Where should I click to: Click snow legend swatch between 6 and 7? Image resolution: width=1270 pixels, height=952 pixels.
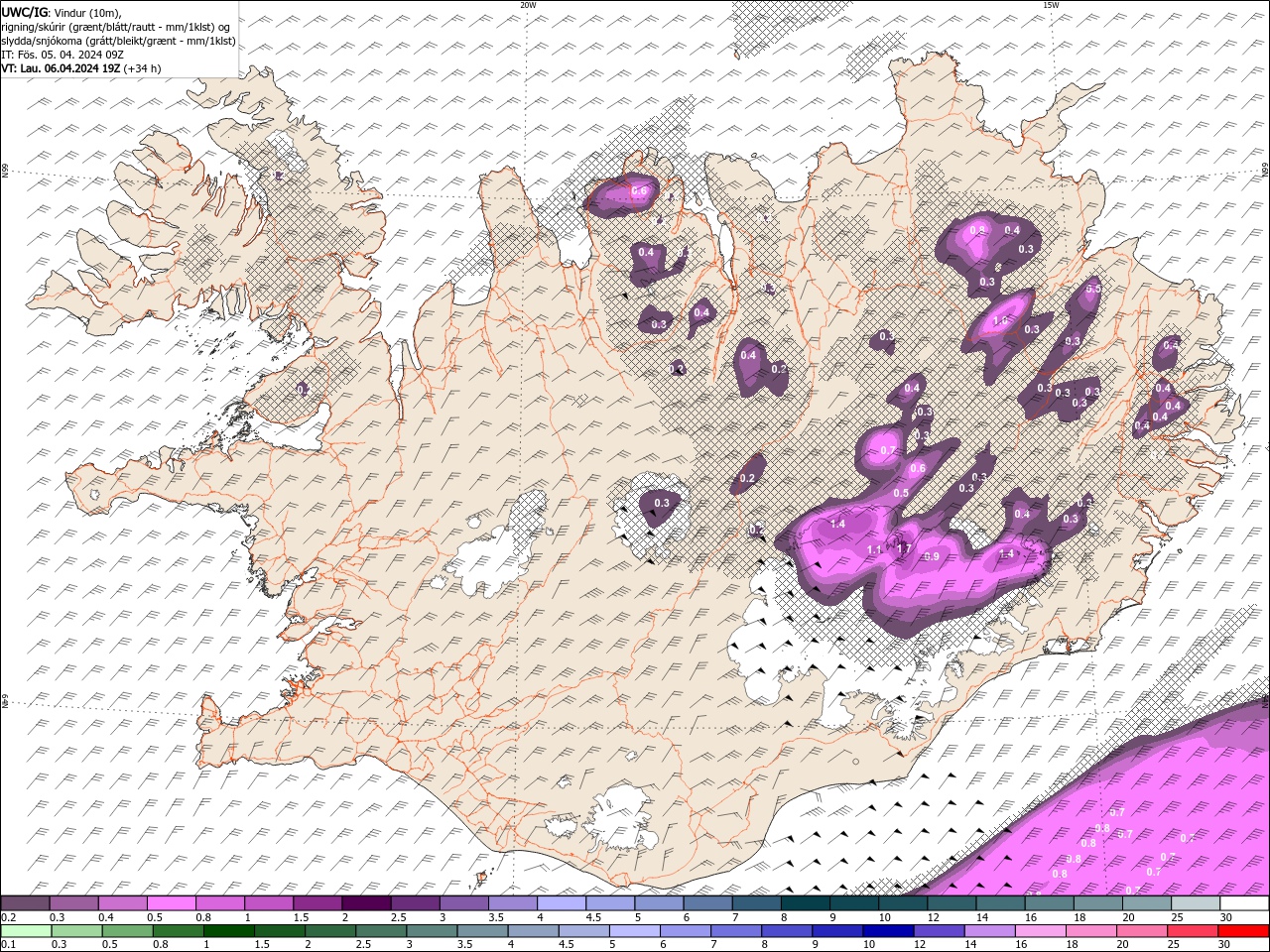coord(707,903)
